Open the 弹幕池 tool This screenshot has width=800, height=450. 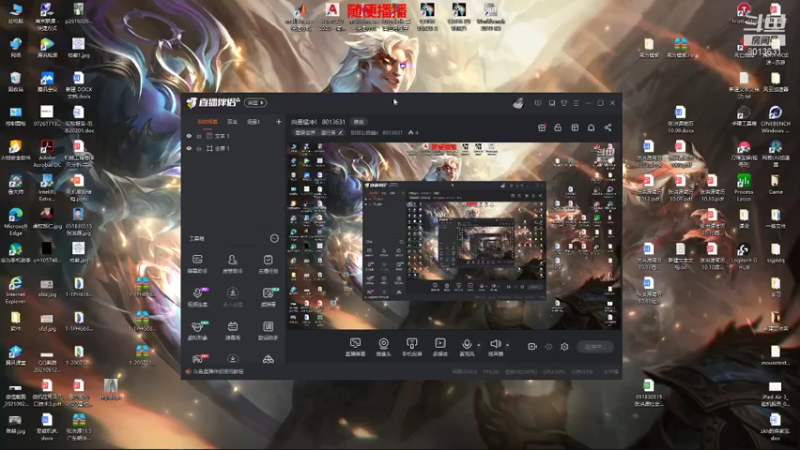(x=233, y=330)
